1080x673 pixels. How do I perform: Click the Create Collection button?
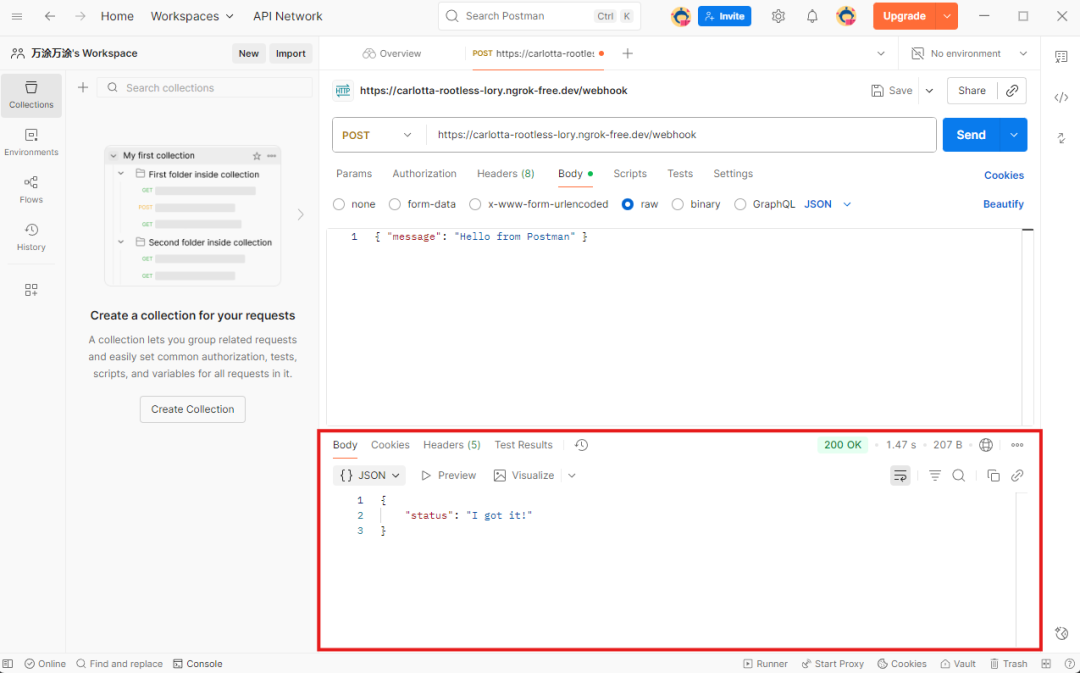(192, 409)
